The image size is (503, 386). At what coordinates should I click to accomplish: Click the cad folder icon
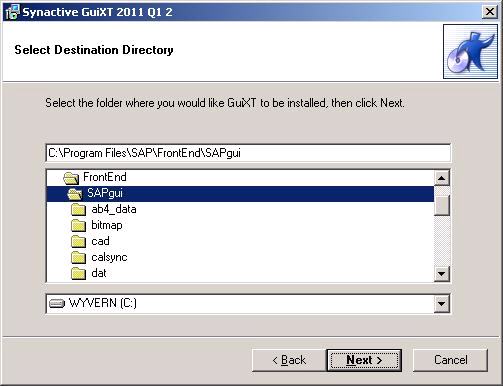tap(79, 242)
